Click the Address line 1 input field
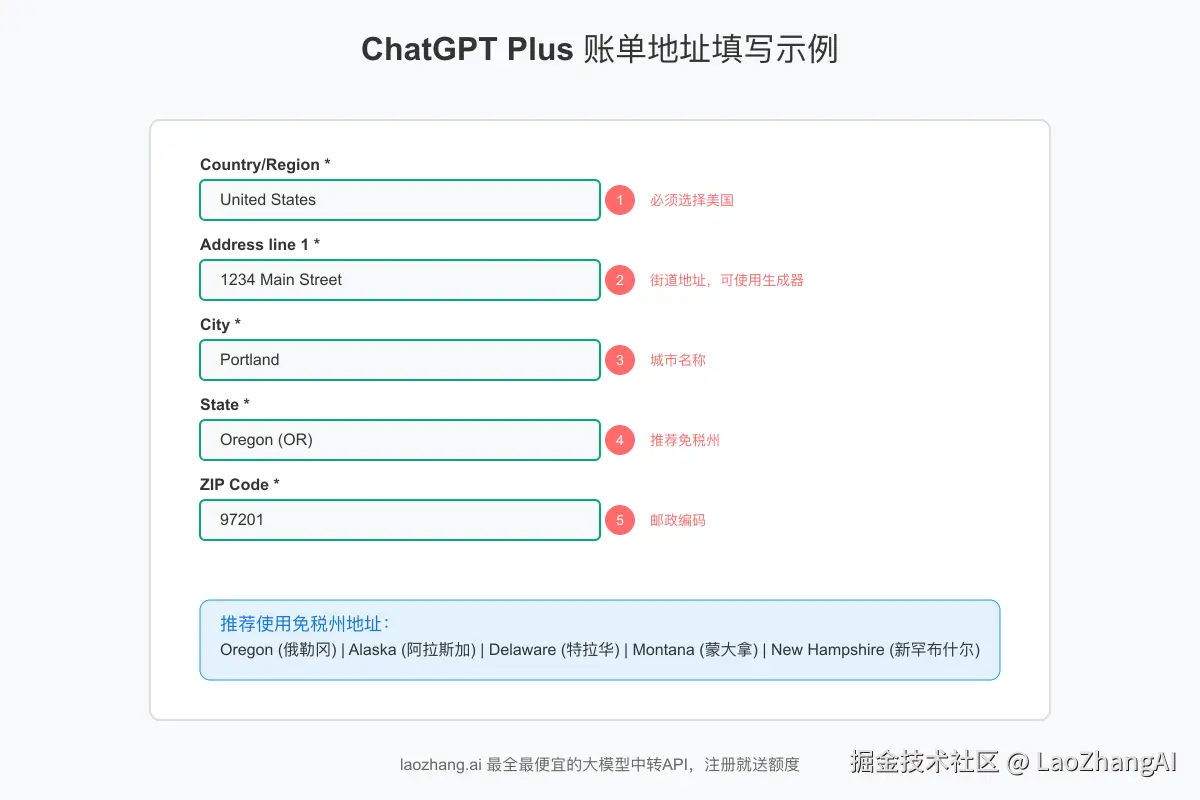This screenshot has height=800, width=1200. (400, 280)
